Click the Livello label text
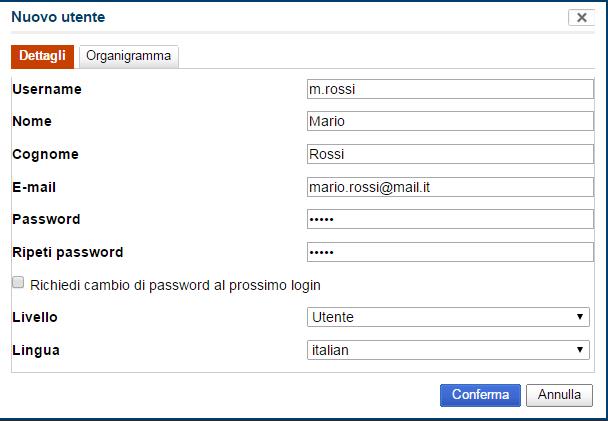Image resolution: width=608 pixels, height=421 pixels. [x=35, y=317]
